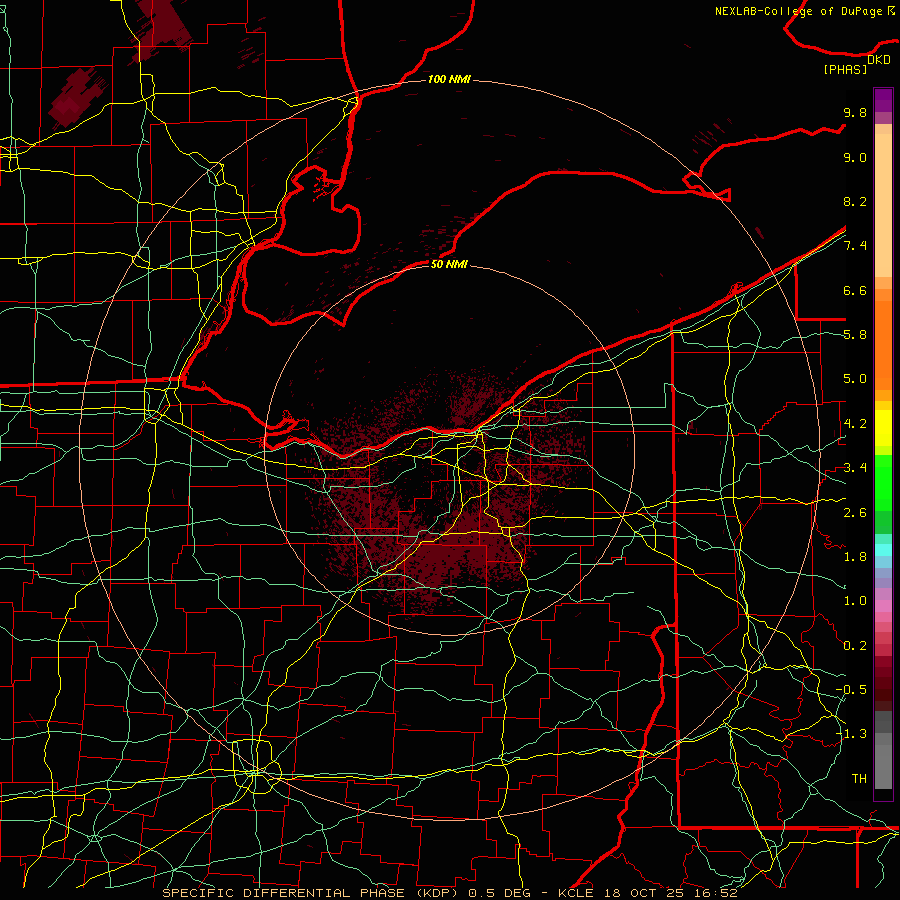Click the gray band of the color scale

[883, 751]
